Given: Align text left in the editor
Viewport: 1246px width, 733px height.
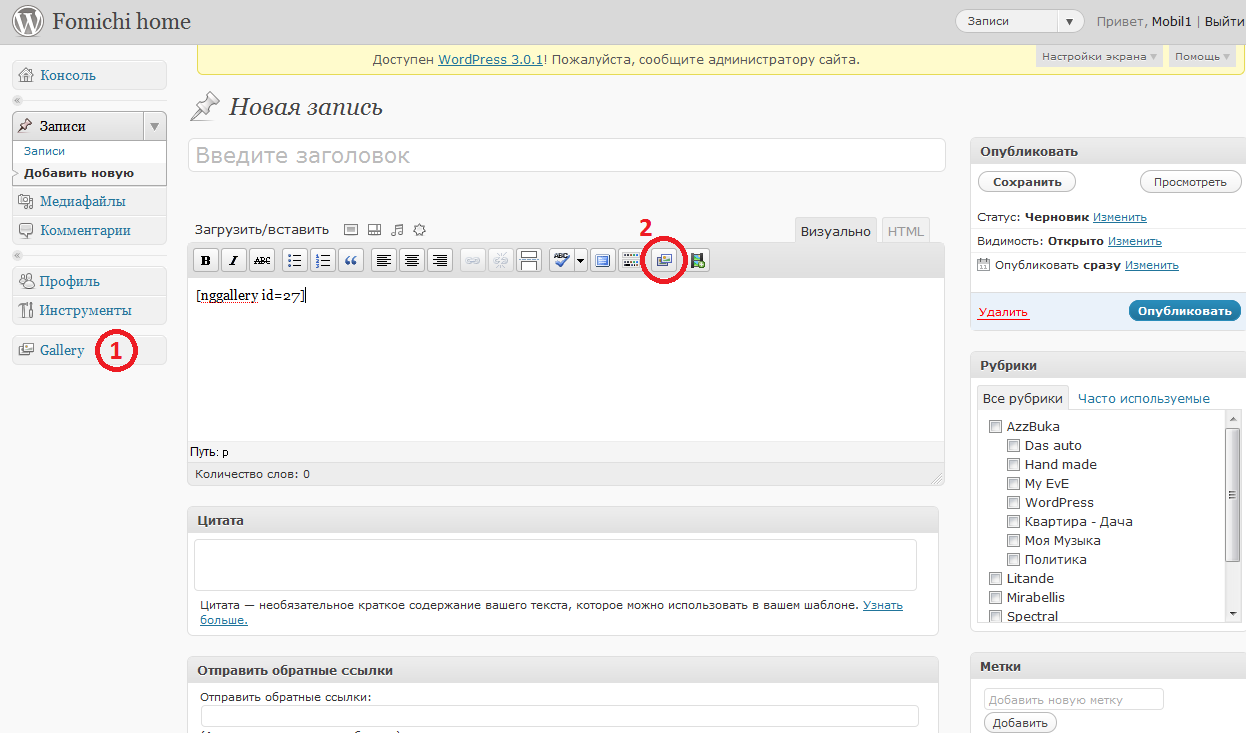Looking at the screenshot, I should pyautogui.click(x=384, y=260).
